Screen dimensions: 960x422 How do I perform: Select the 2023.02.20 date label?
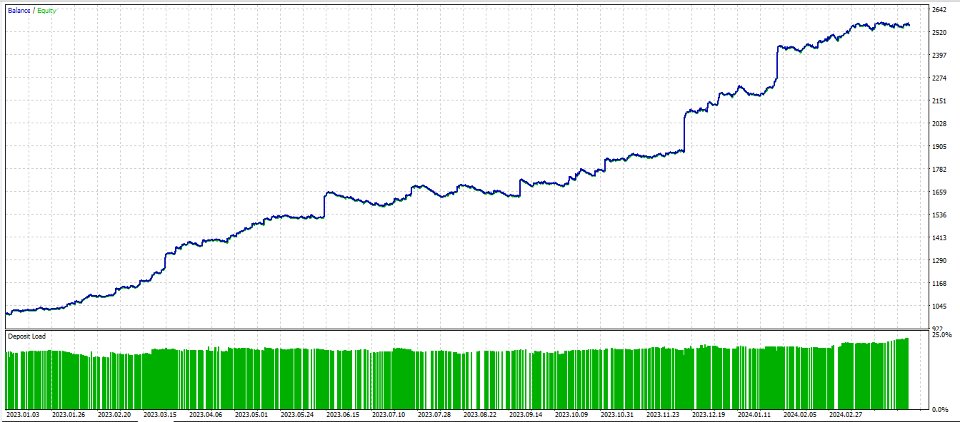(x=114, y=415)
